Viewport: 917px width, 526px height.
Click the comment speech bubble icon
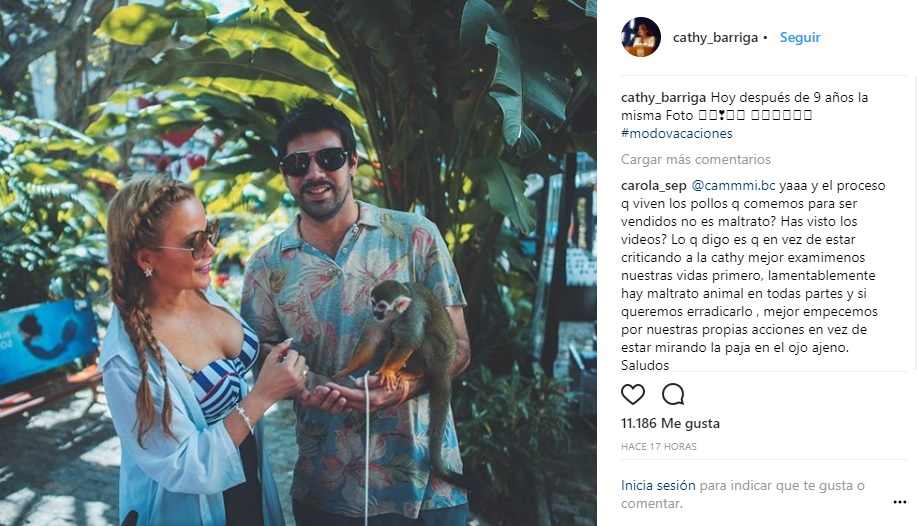673,394
